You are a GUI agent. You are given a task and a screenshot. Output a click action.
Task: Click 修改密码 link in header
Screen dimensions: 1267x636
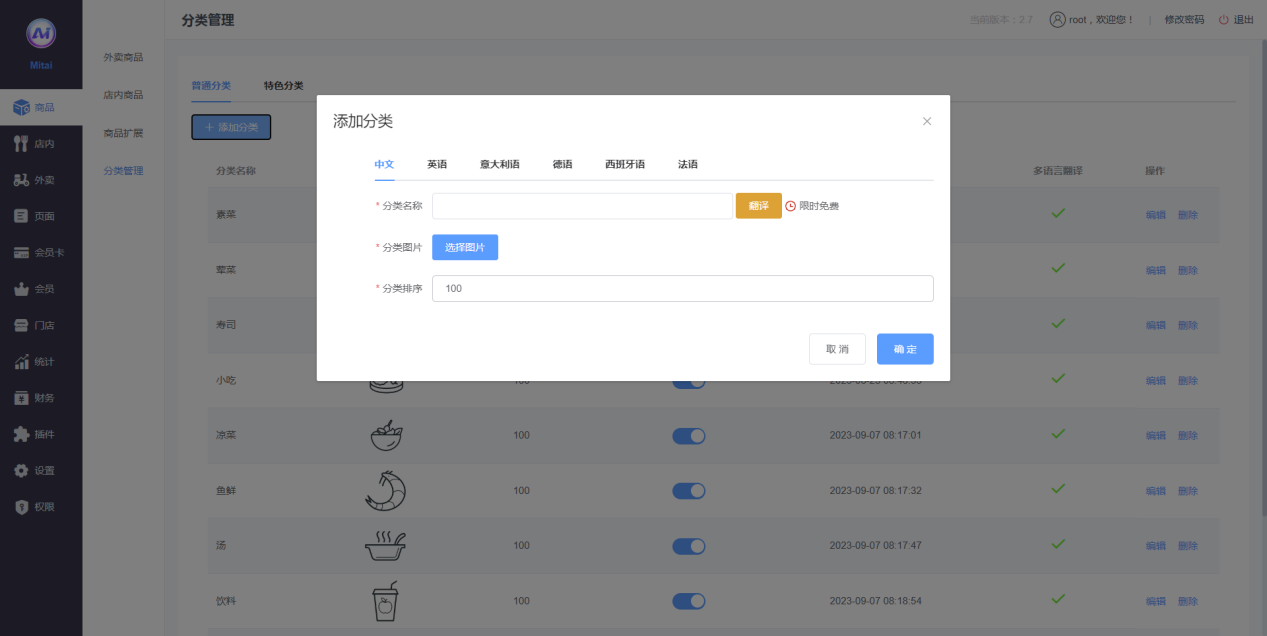1184,20
